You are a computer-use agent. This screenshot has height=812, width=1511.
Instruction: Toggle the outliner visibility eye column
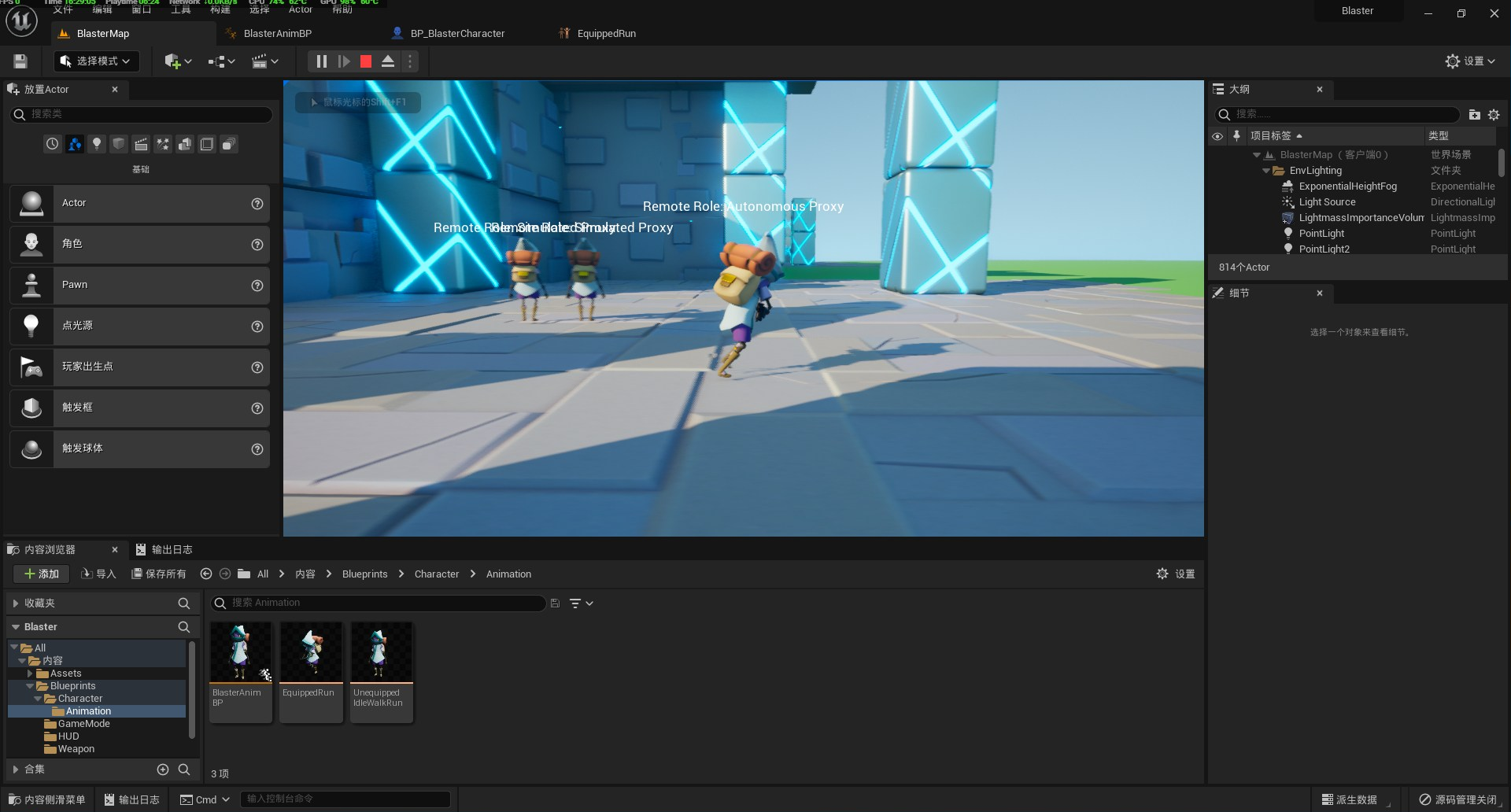1217,136
